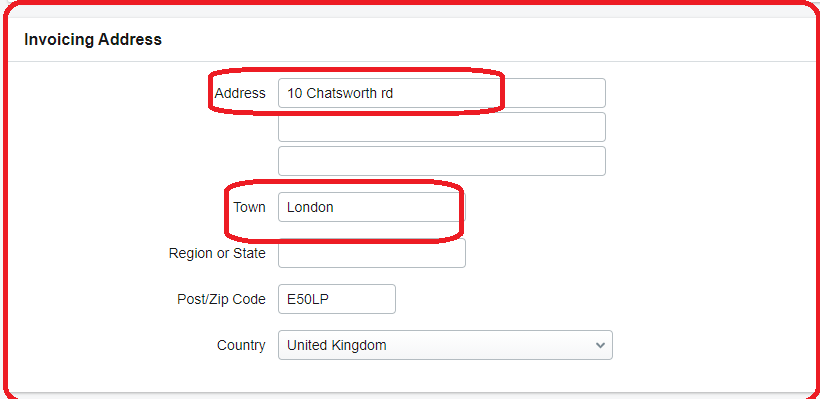Click the 'E50LP' postcode text
The width and height of the screenshot is (820, 399).
(308, 299)
